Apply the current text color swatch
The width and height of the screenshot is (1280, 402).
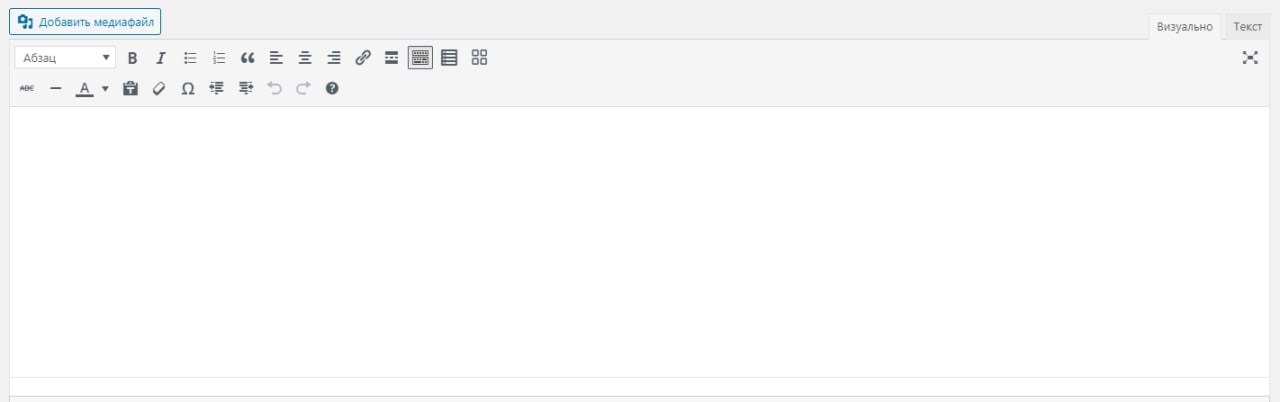pos(85,88)
